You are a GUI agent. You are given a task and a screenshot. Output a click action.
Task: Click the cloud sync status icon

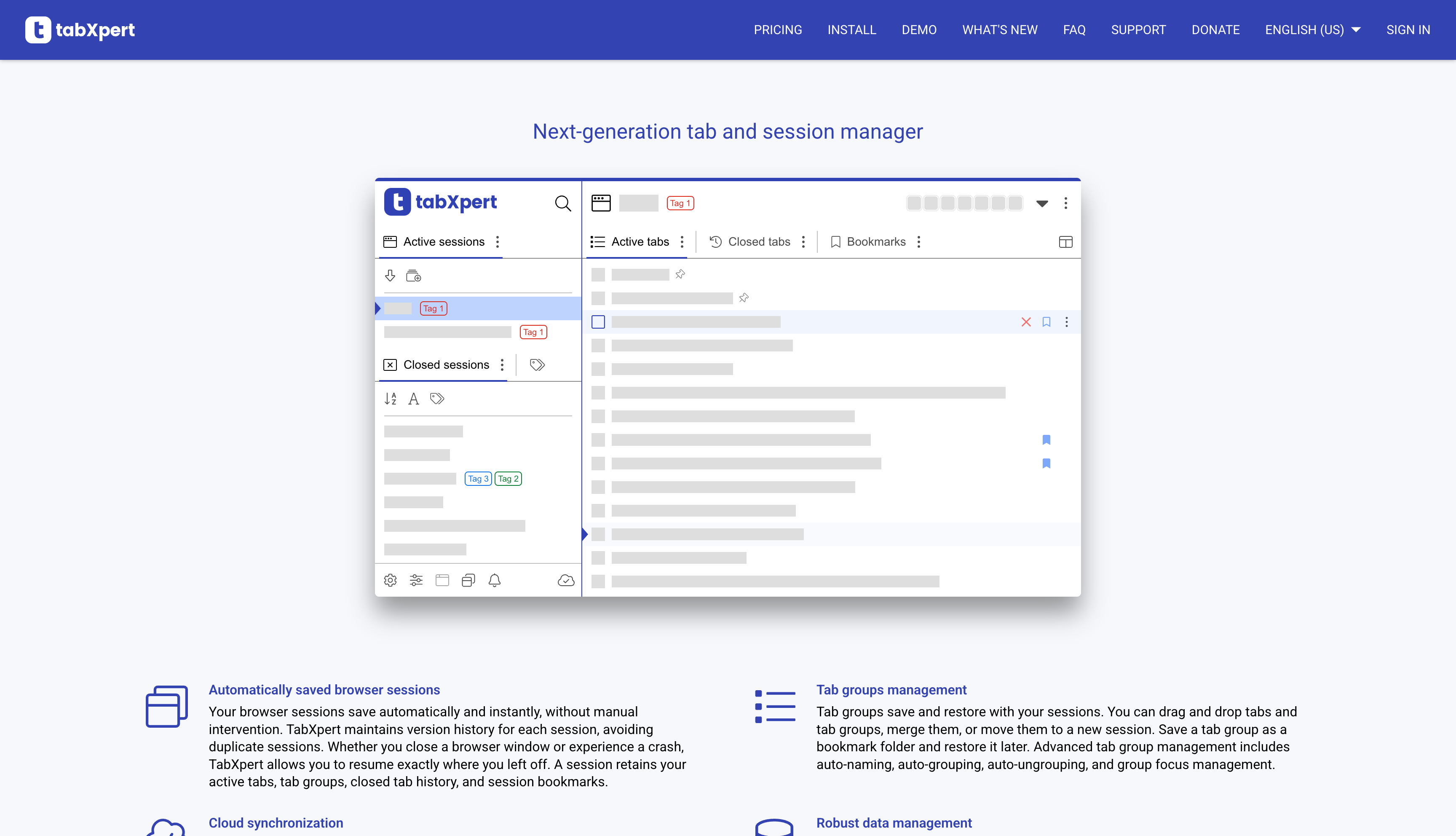tap(566, 581)
